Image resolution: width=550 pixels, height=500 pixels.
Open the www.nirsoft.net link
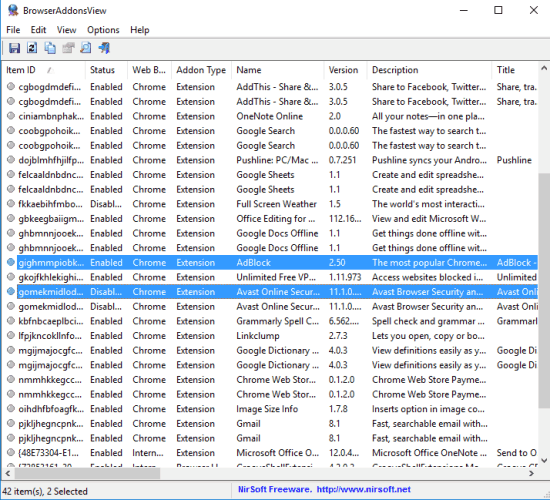(363, 489)
